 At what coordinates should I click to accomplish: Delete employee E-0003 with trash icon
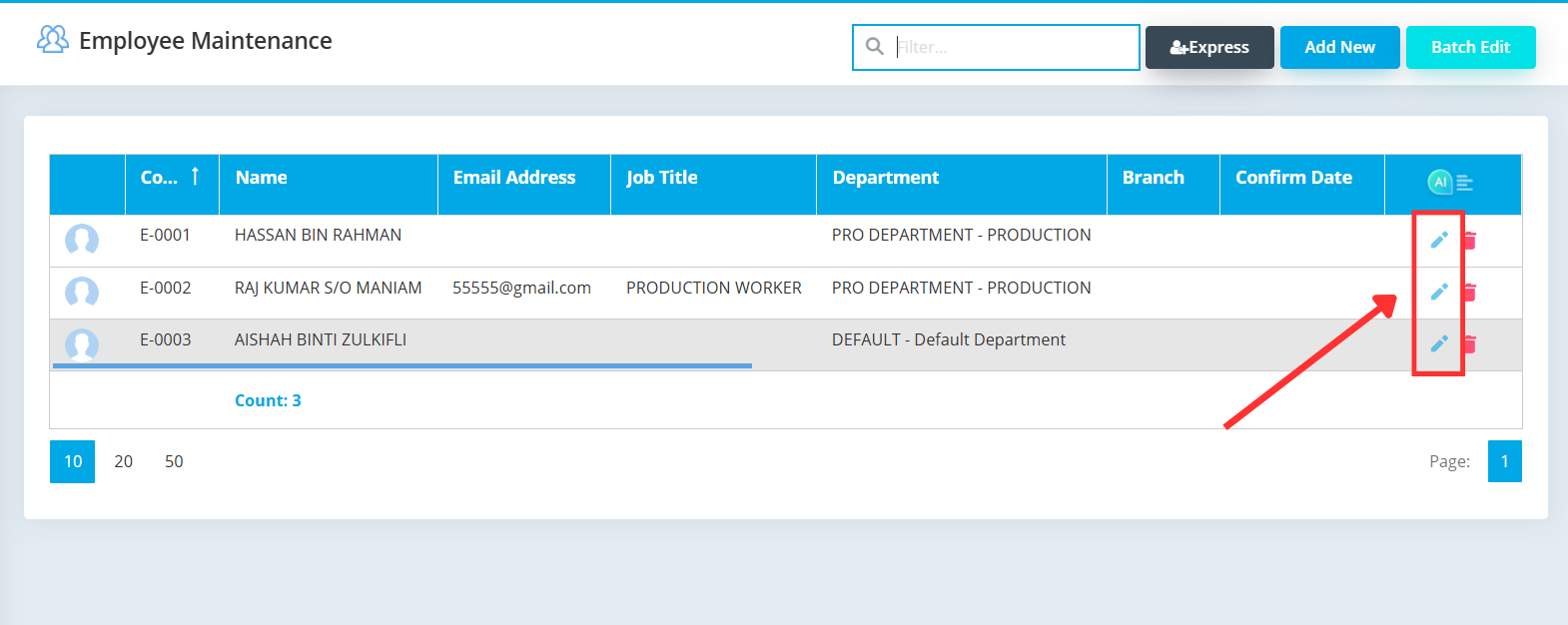point(1470,343)
